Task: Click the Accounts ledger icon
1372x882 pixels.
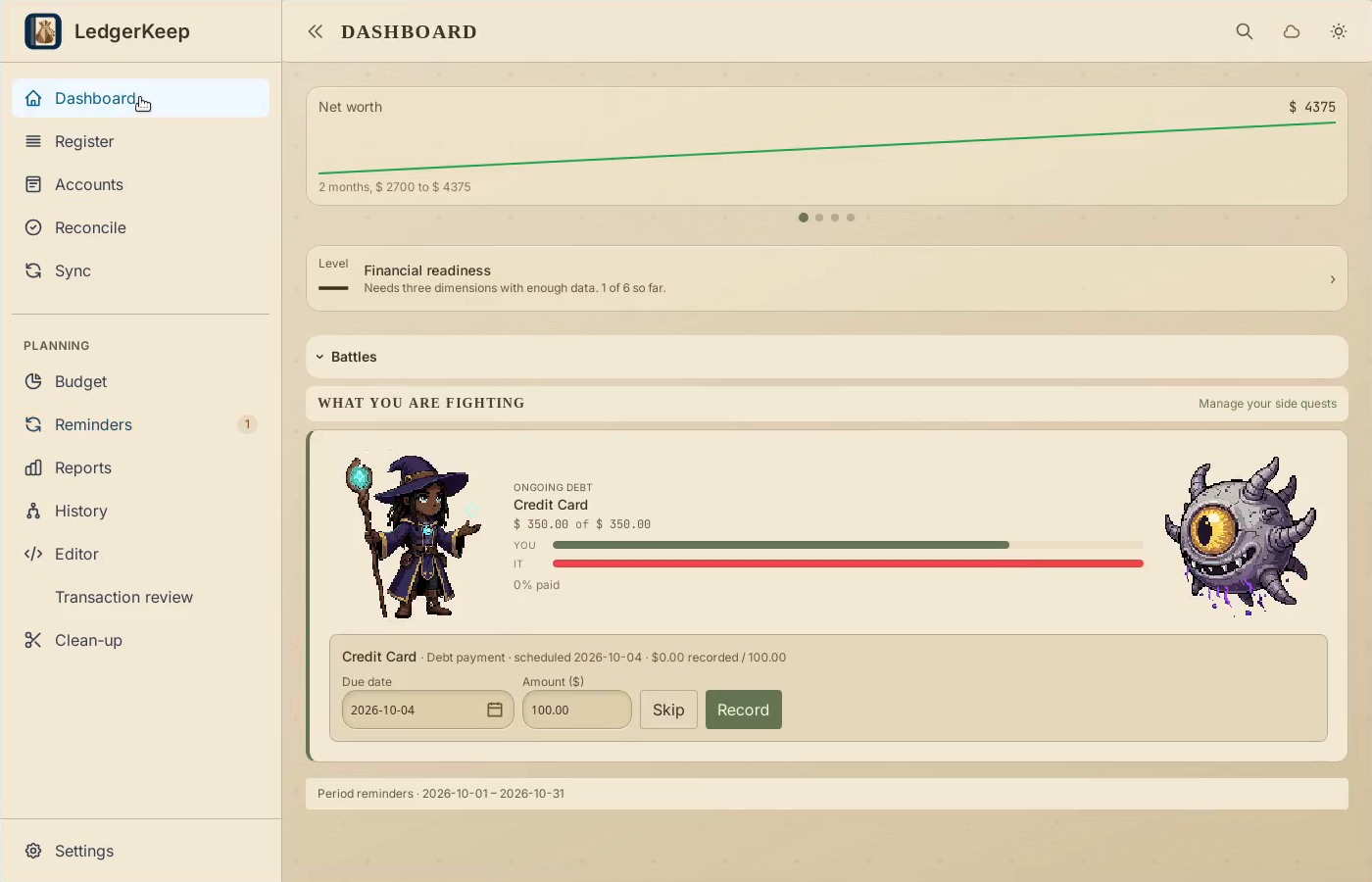Action: point(33,184)
